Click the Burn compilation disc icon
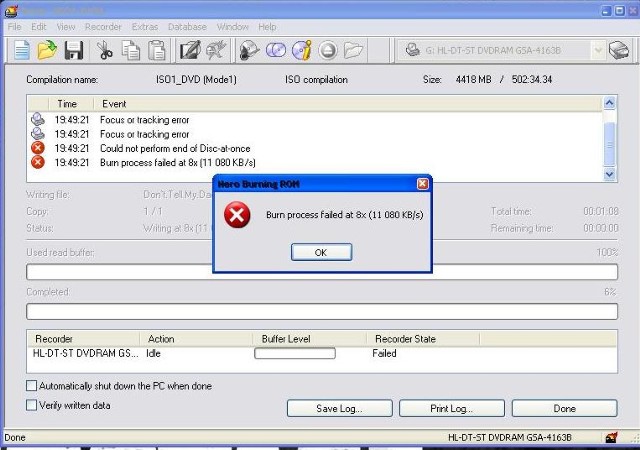640x450 pixels. (250, 51)
